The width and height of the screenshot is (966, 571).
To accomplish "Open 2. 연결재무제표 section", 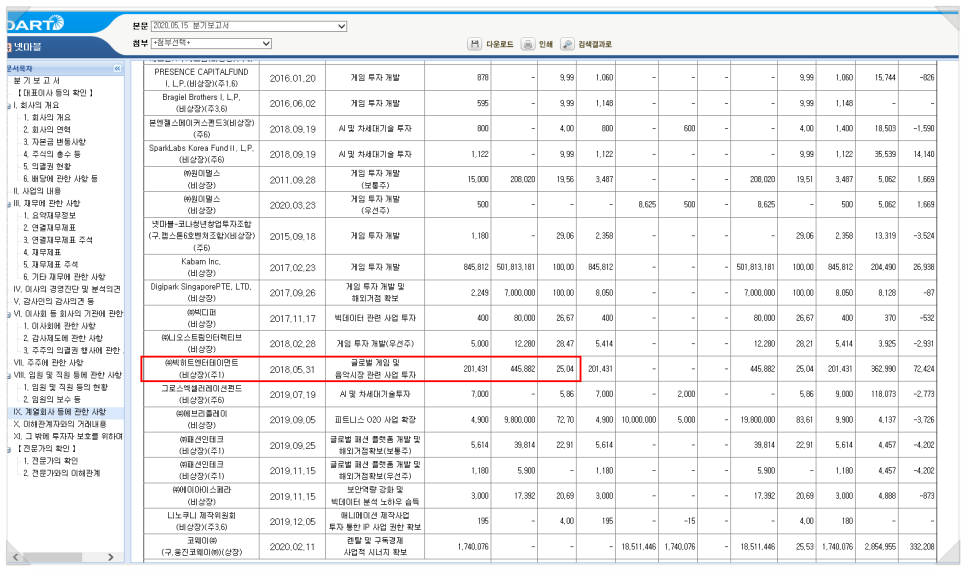I will pos(49,228).
